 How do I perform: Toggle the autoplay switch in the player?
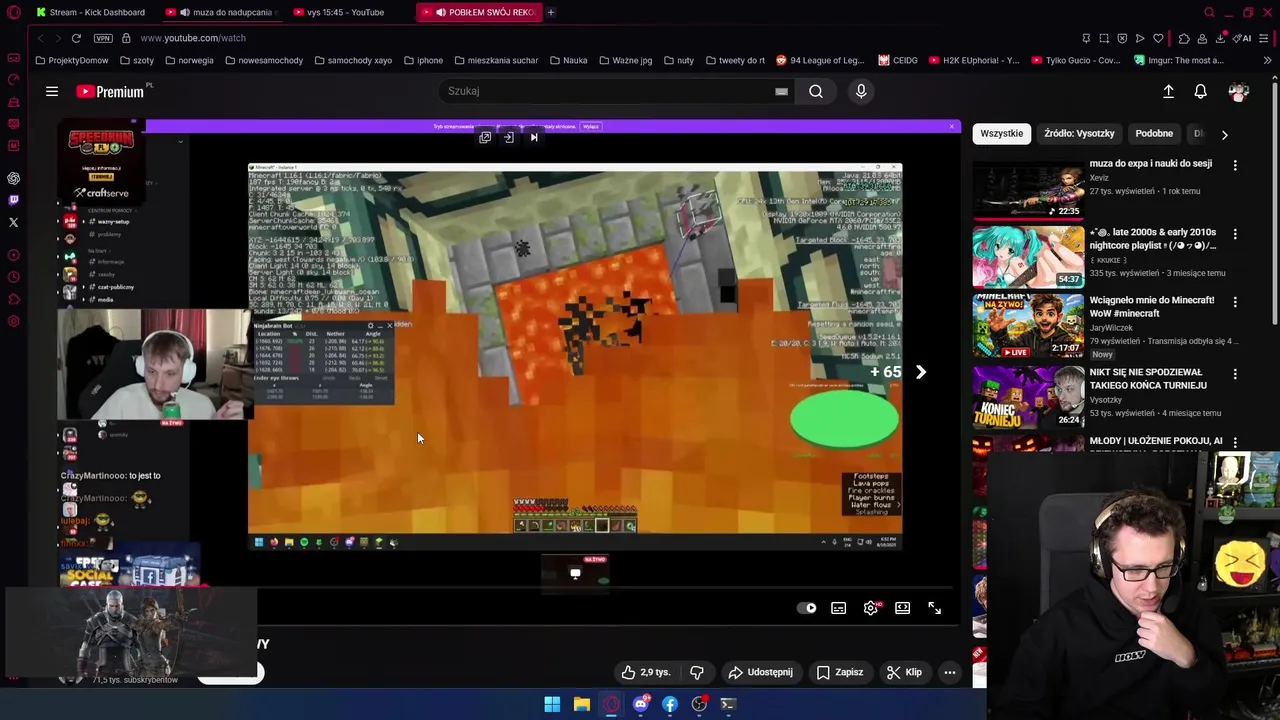click(x=807, y=608)
